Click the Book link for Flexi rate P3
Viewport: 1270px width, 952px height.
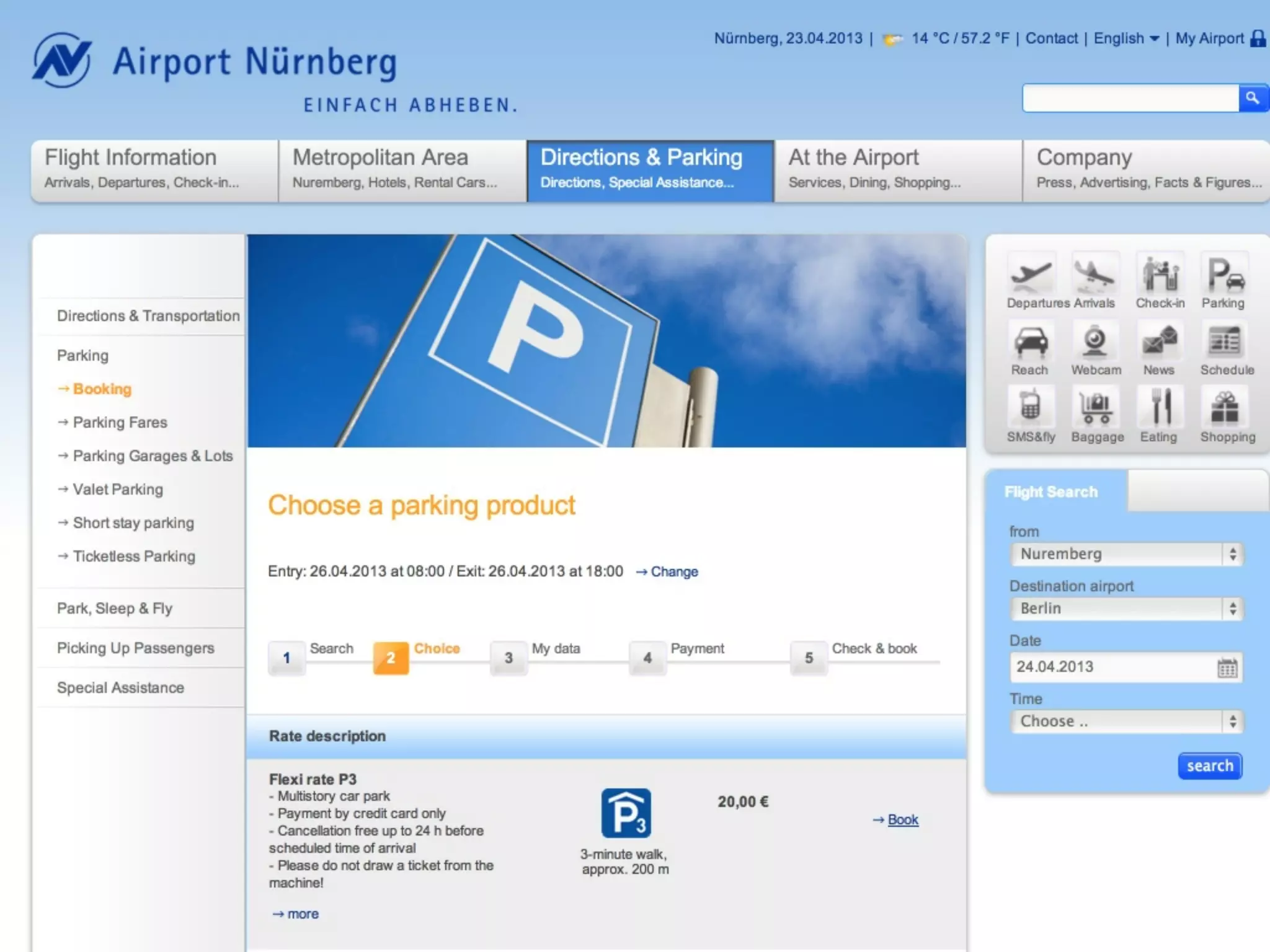(902, 819)
